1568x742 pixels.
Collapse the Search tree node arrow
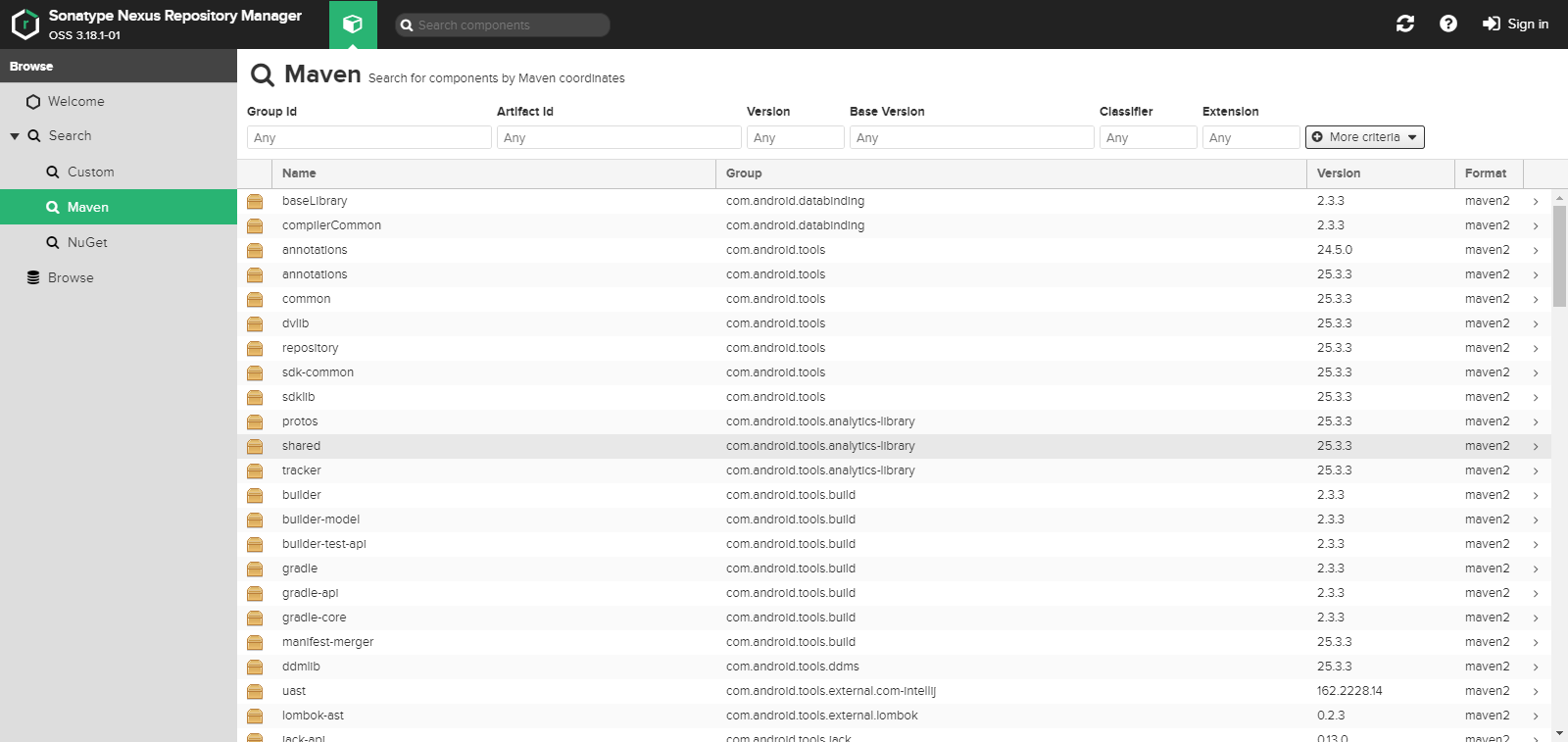coord(15,136)
